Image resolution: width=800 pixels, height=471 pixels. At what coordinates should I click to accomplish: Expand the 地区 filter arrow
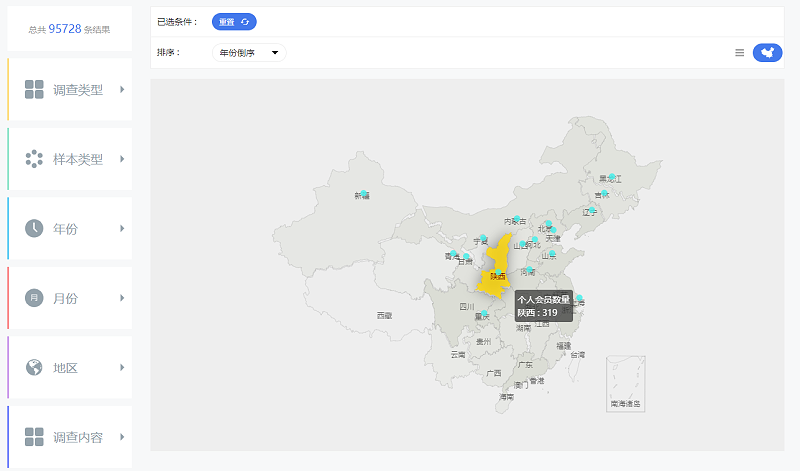[x=122, y=367]
